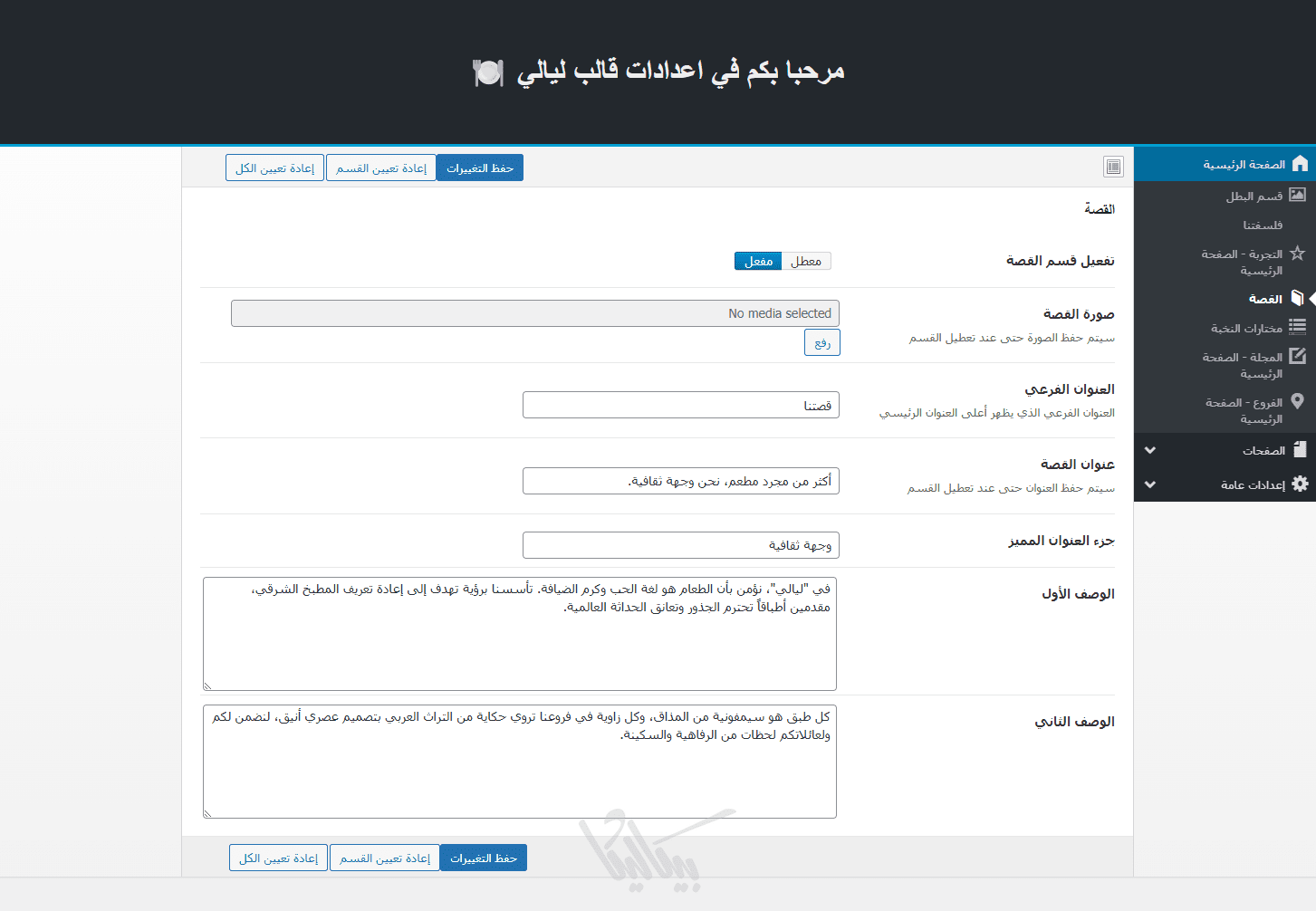1316x911 pixels.
Task: Expand the الصفحات menu chevron
Action: coord(1150,450)
